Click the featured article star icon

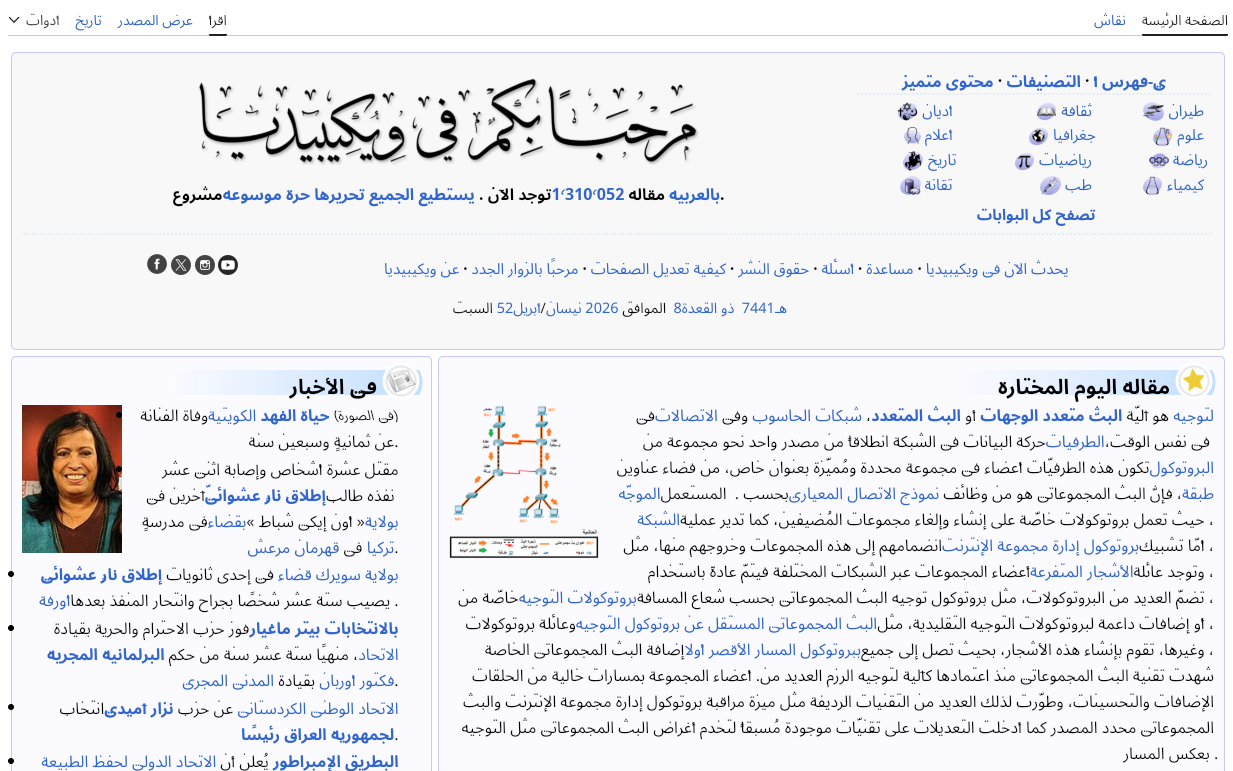click(x=1193, y=381)
